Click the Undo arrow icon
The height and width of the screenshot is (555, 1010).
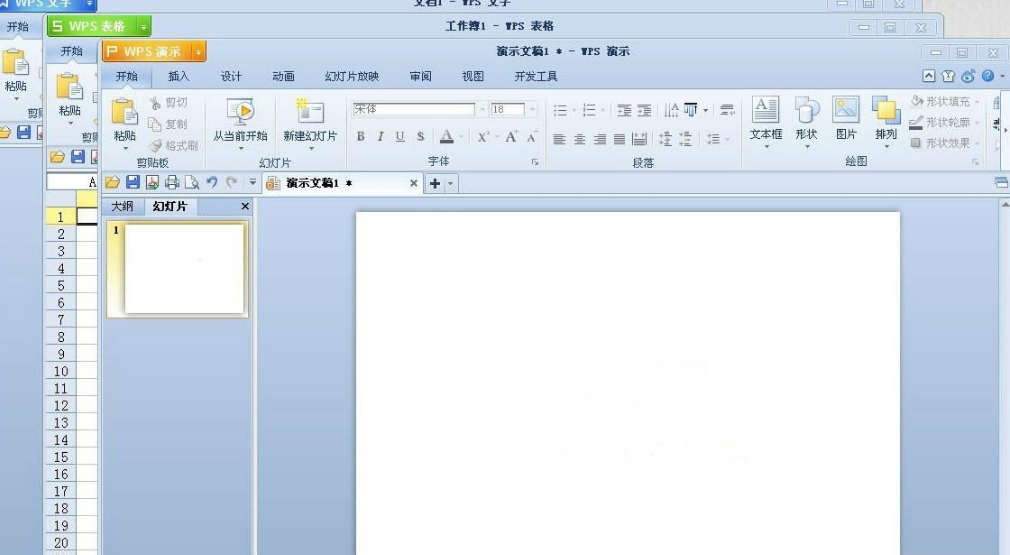(x=212, y=183)
